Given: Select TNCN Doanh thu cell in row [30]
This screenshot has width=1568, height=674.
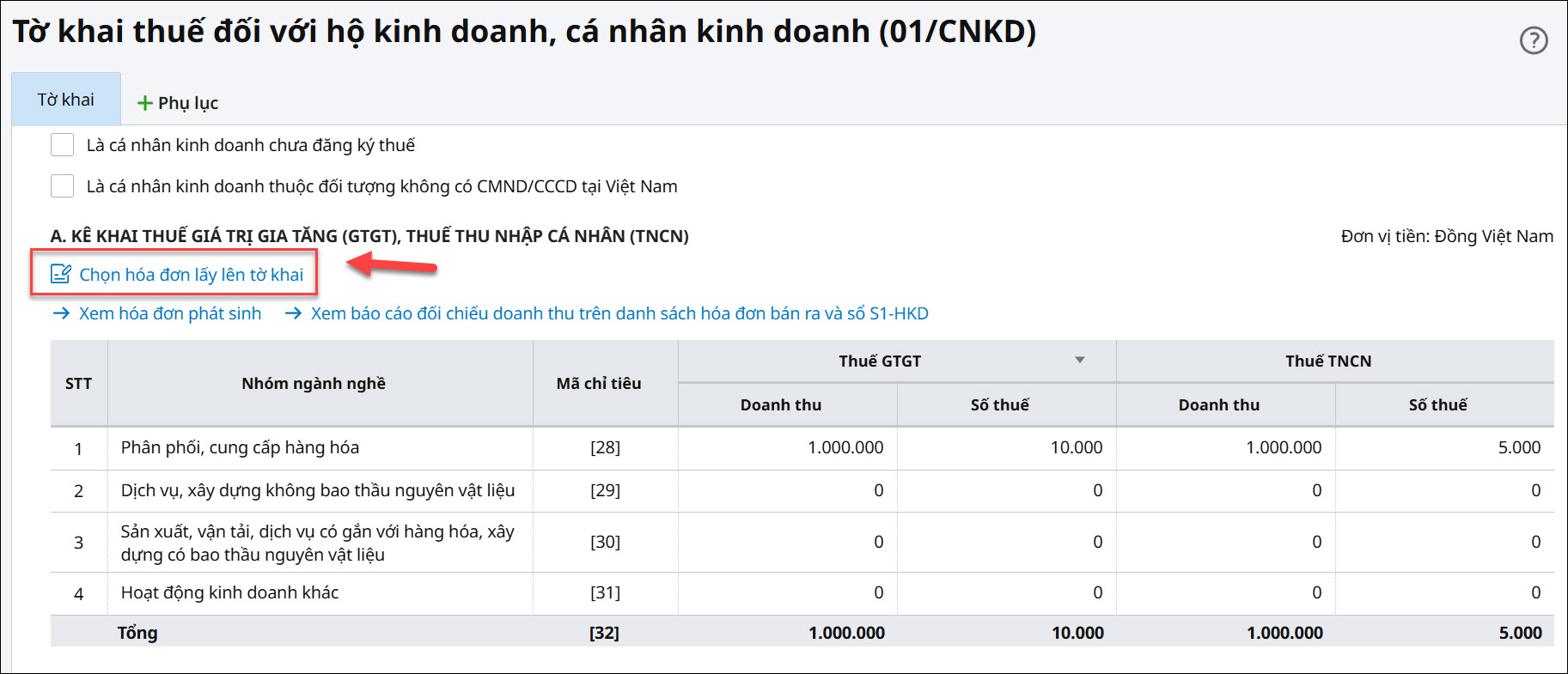Looking at the screenshot, I should (1225, 542).
